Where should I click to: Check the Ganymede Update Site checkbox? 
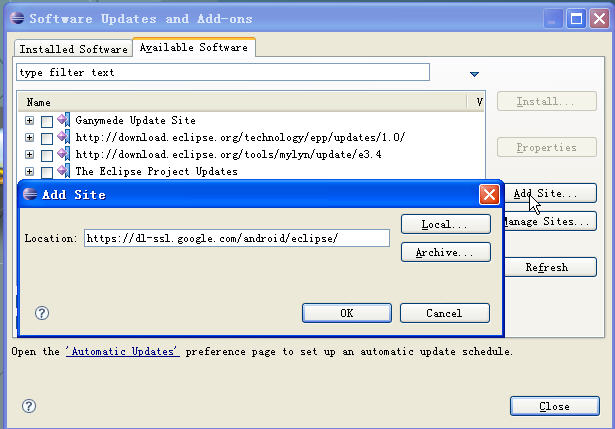(47, 121)
